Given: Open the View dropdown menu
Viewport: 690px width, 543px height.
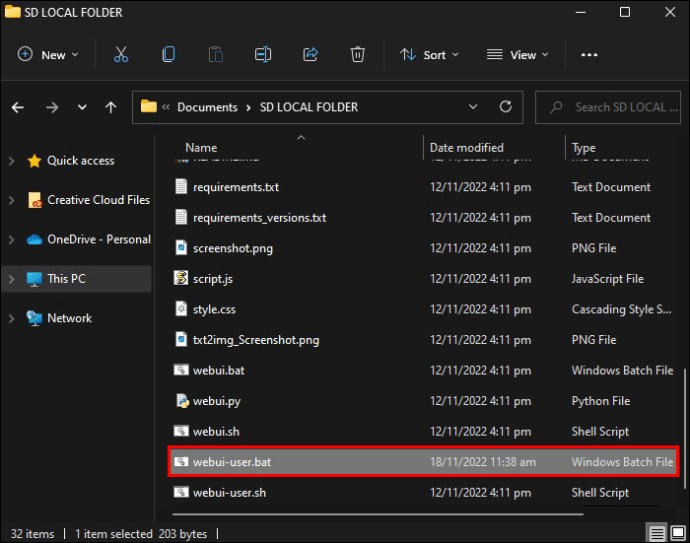Looking at the screenshot, I should pyautogui.click(x=517, y=55).
